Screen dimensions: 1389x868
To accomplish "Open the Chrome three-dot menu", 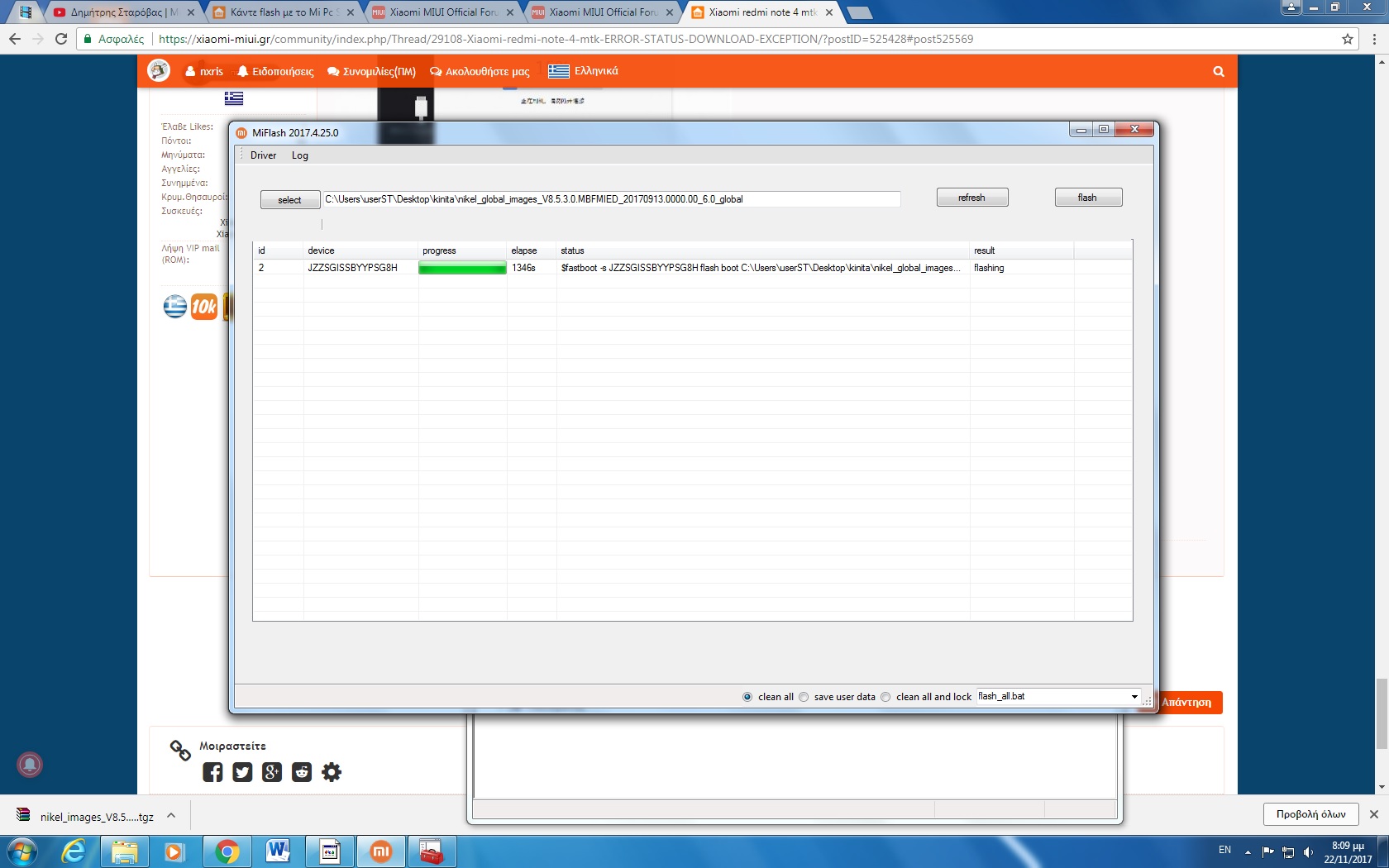I will pos(1375,39).
